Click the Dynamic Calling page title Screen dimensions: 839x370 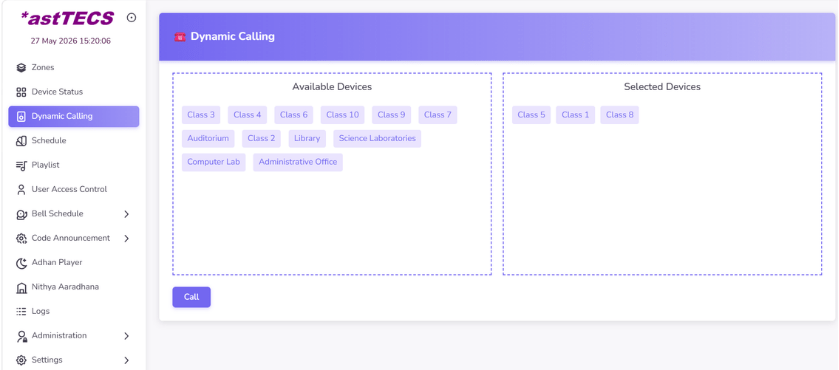tap(233, 37)
